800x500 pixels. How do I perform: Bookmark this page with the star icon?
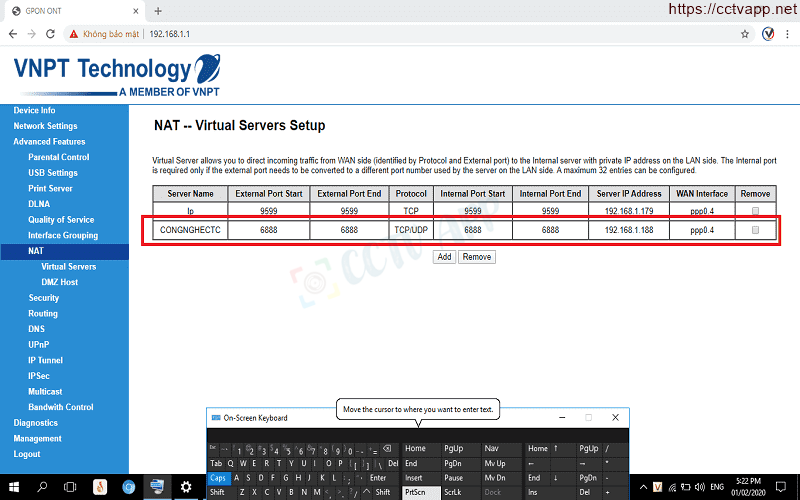(x=744, y=33)
